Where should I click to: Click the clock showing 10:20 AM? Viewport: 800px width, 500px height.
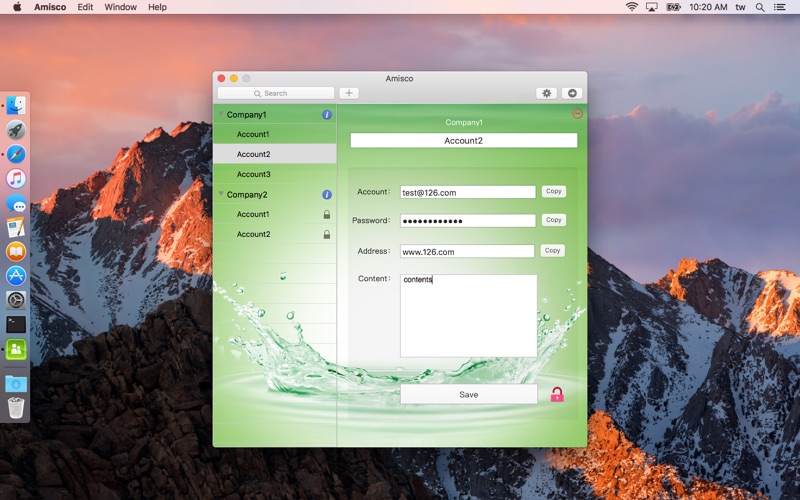click(x=708, y=7)
